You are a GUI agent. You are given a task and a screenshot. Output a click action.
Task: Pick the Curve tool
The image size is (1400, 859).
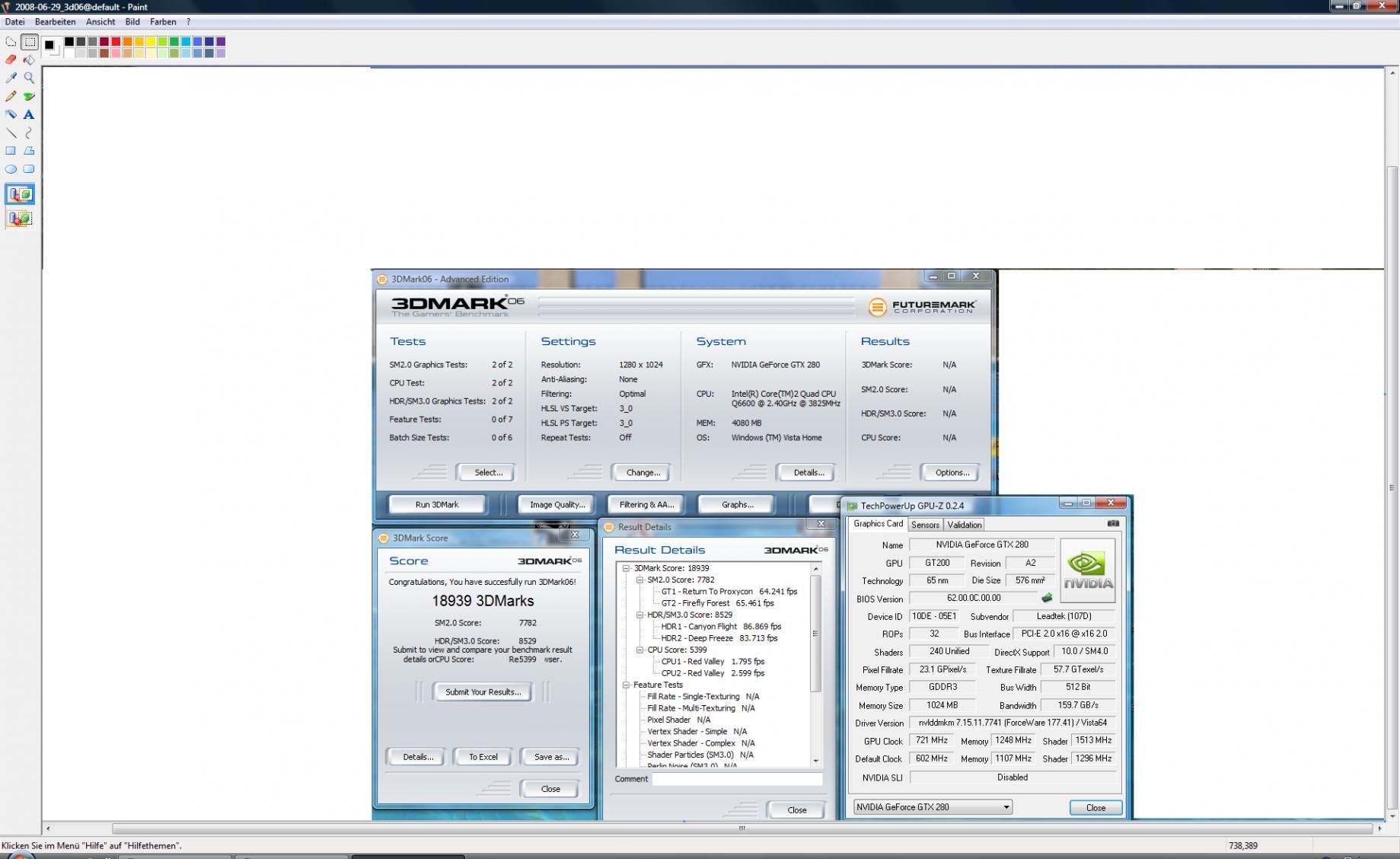pos(29,133)
